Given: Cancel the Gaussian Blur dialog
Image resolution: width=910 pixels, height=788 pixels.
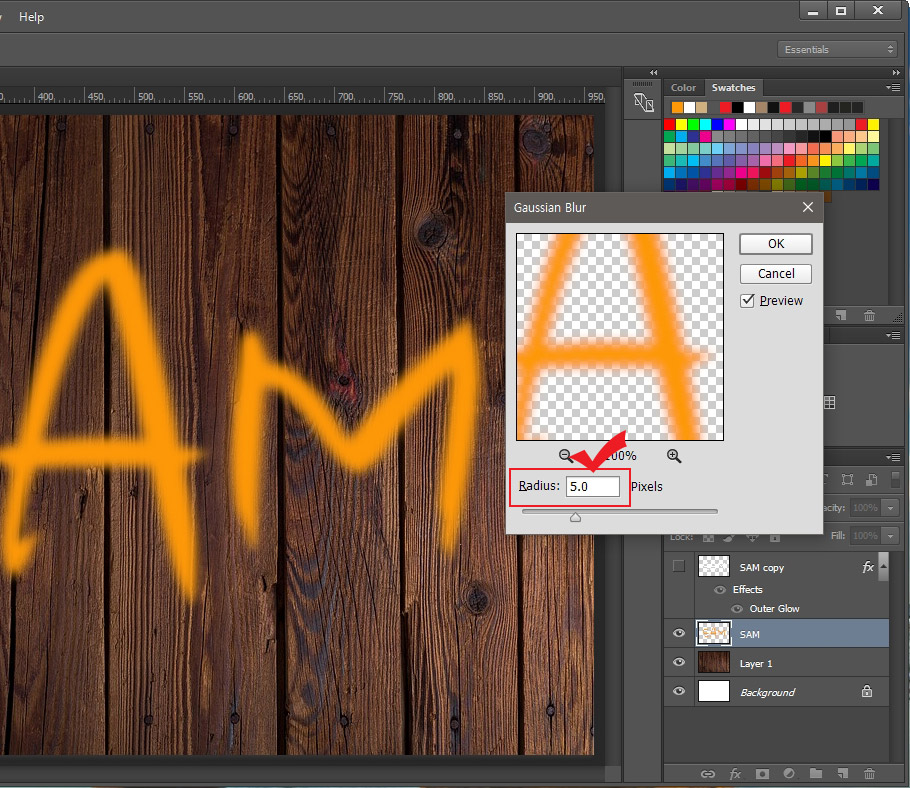Looking at the screenshot, I should pos(775,273).
